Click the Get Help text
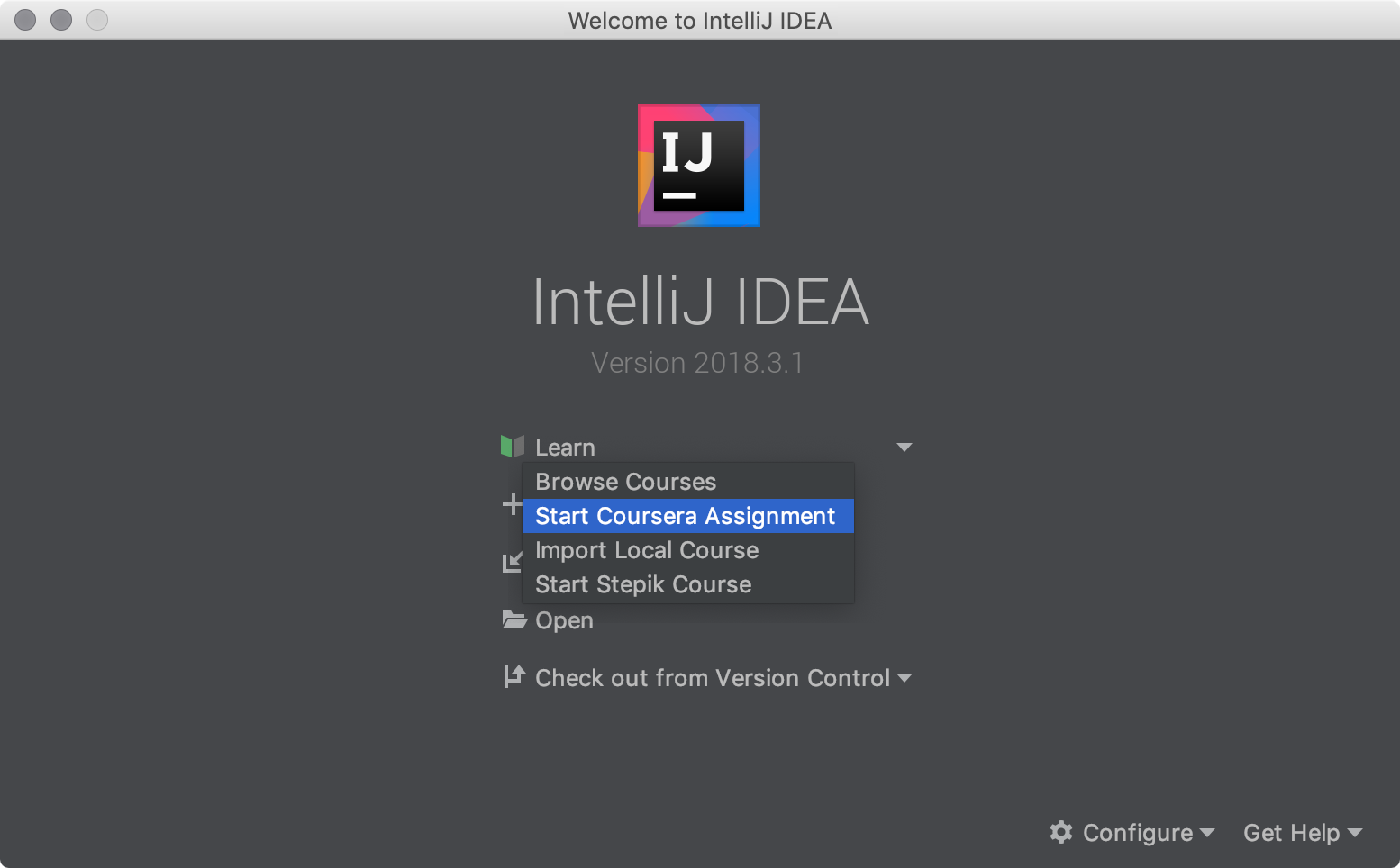1400x868 pixels. (x=1291, y=833)
